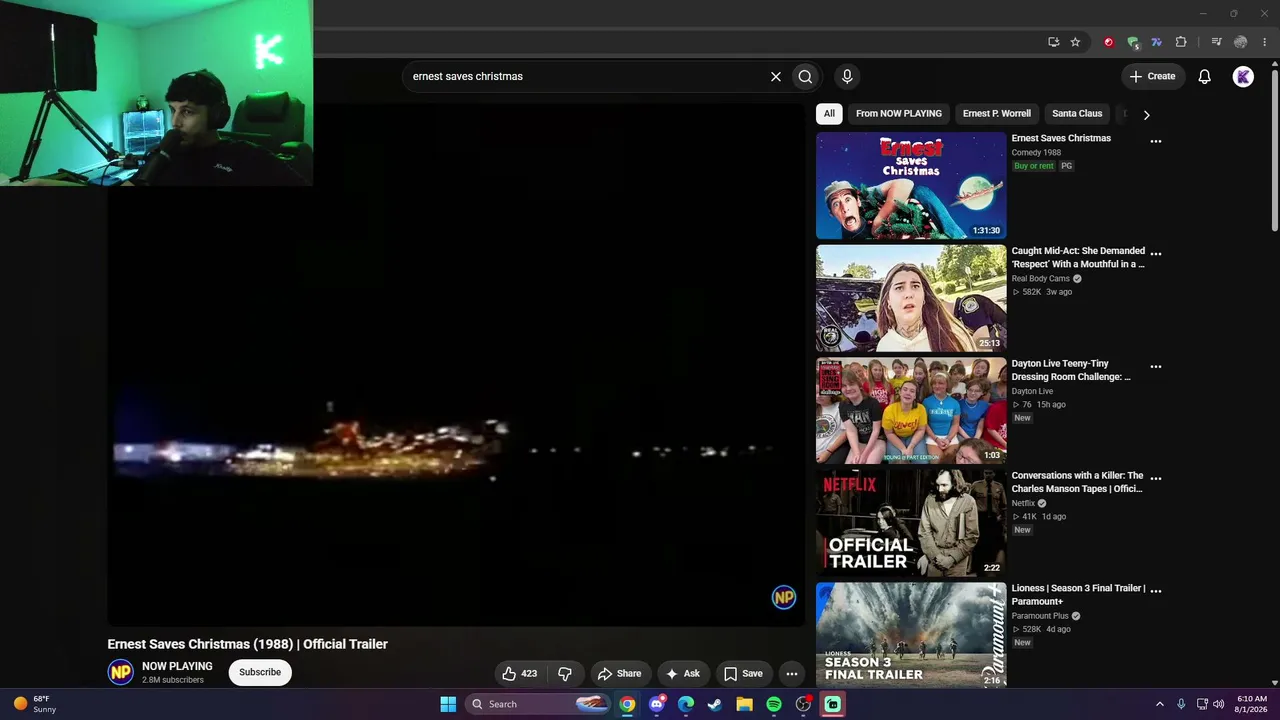Open the Real Body Cams channel link

pos(1041,279)
